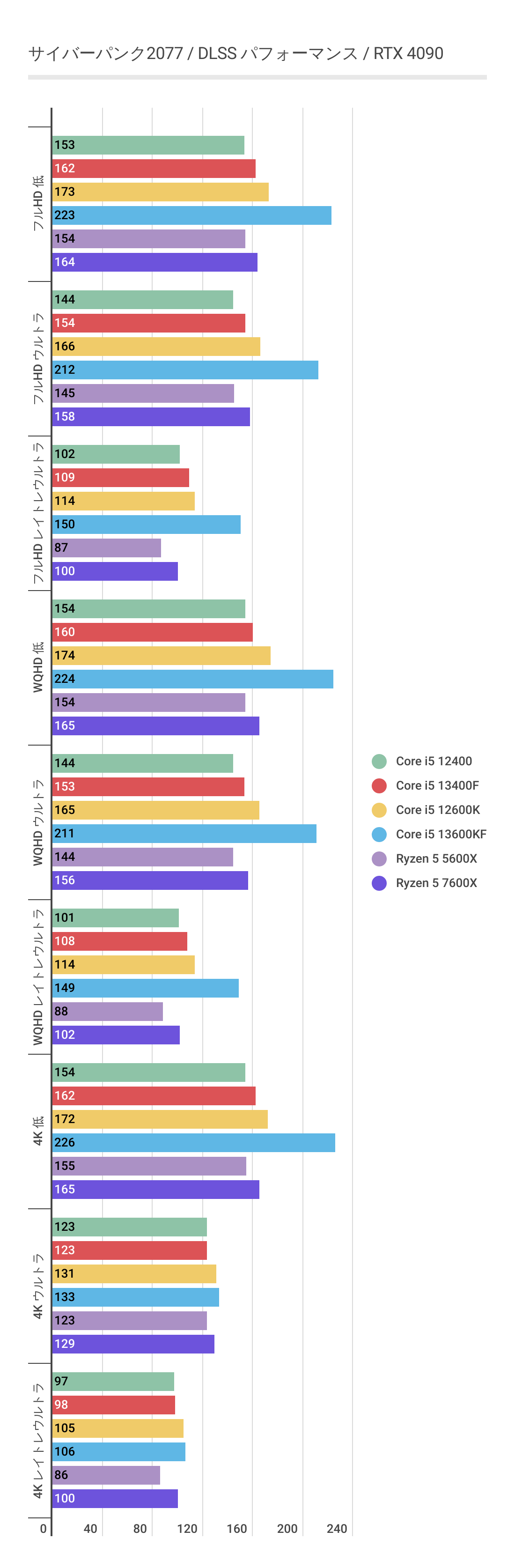Viewport: 515px width, 1568px height.
Task: Click the 87 light purple bar
Action: click(107, 548)
